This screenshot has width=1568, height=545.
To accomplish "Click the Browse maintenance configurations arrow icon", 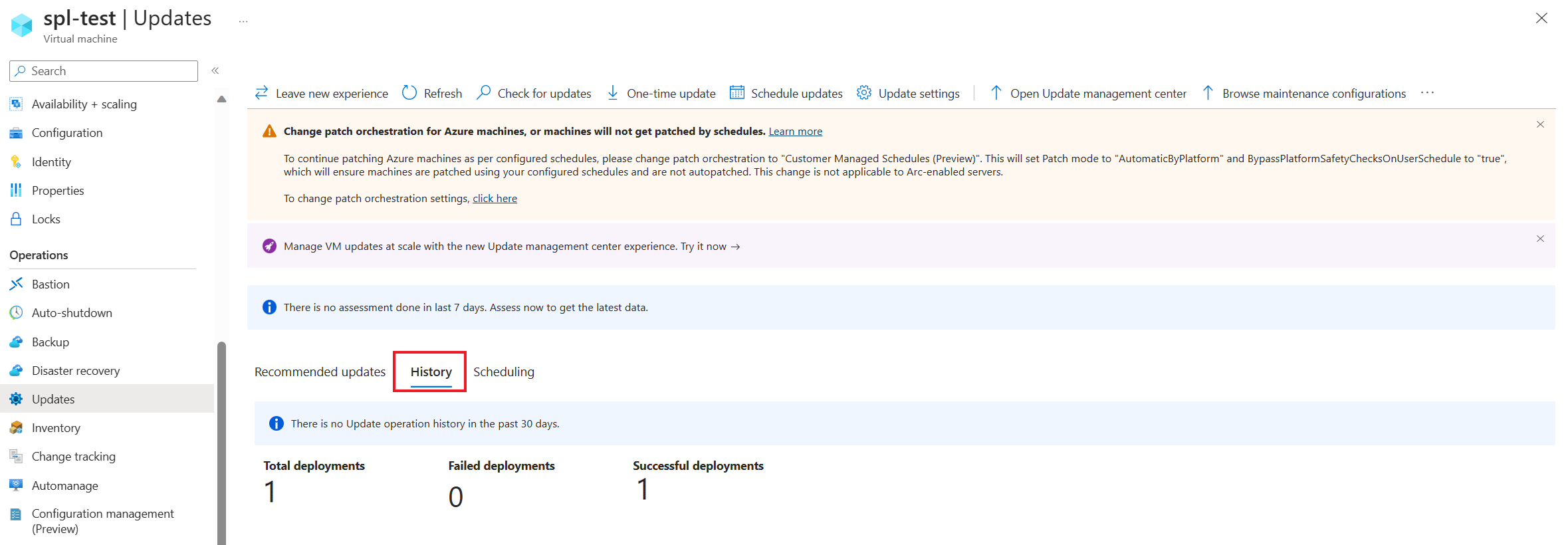I will [1208, 93].
